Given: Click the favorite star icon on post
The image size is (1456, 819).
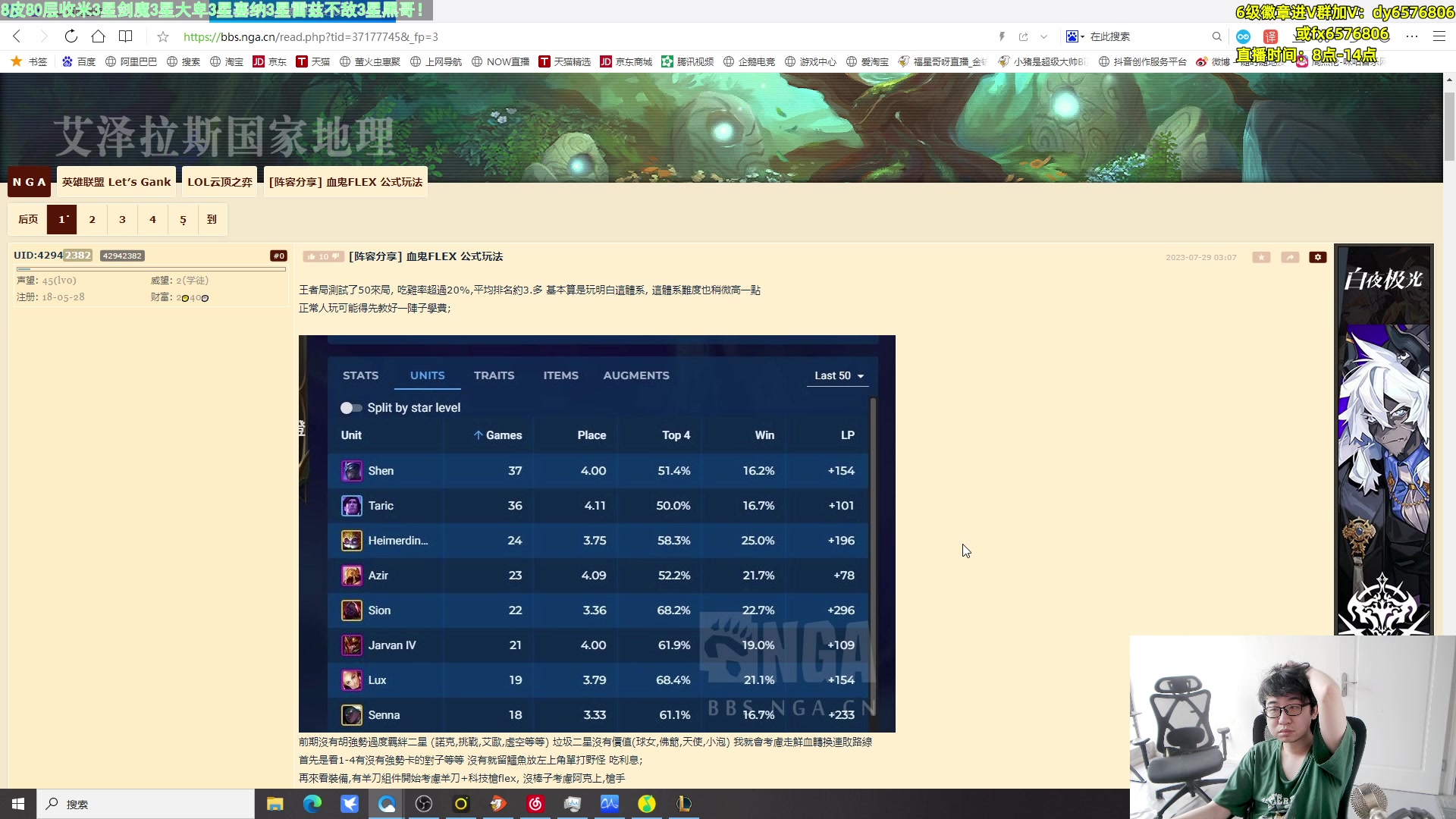Looking at the screenshot, I should coord(1261,257).
